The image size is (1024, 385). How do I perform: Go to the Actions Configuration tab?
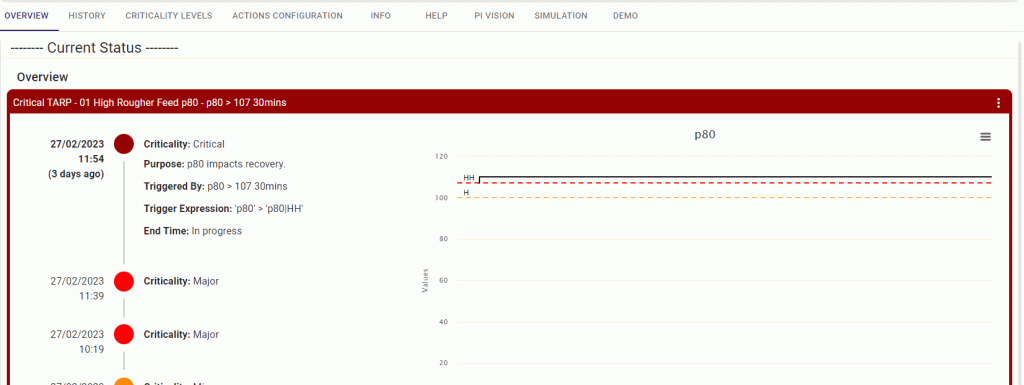tap(287, 16)
